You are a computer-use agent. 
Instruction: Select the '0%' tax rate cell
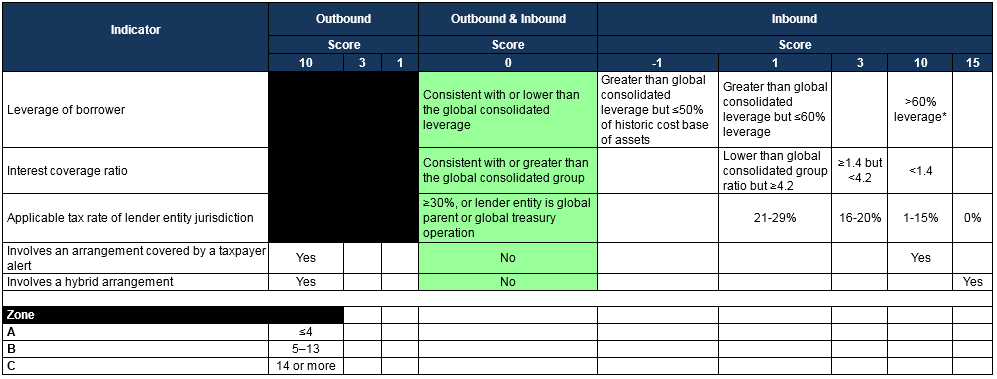click(x=973, y=217)
